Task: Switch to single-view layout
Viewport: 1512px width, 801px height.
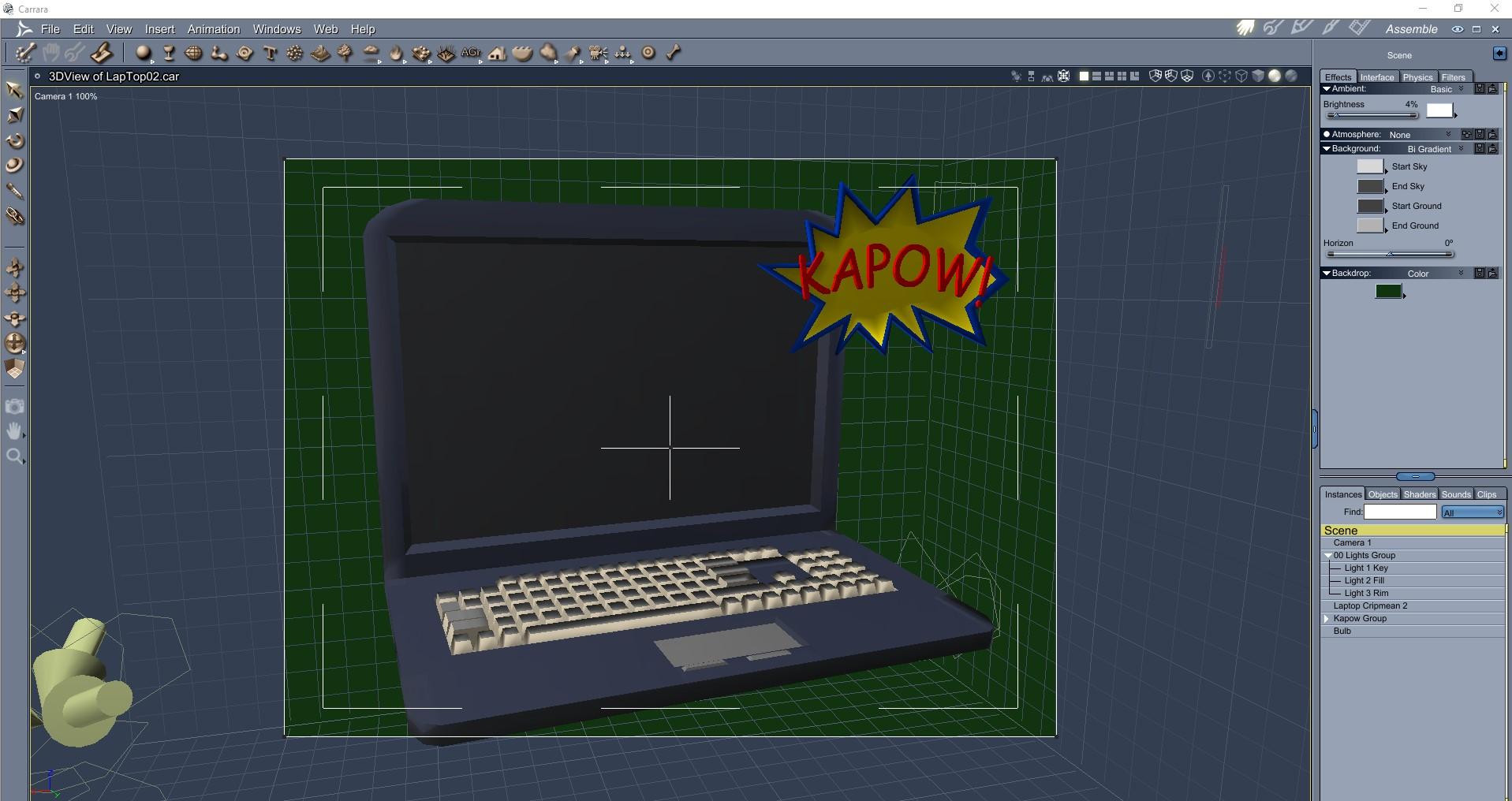Action: tap(1084, 76)
